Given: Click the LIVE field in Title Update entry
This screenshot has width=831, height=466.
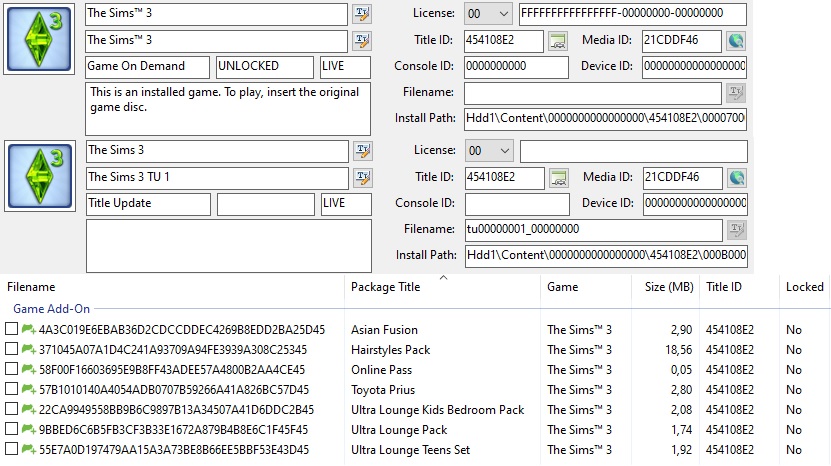Looking at the screenshot, I should [346, 204].
